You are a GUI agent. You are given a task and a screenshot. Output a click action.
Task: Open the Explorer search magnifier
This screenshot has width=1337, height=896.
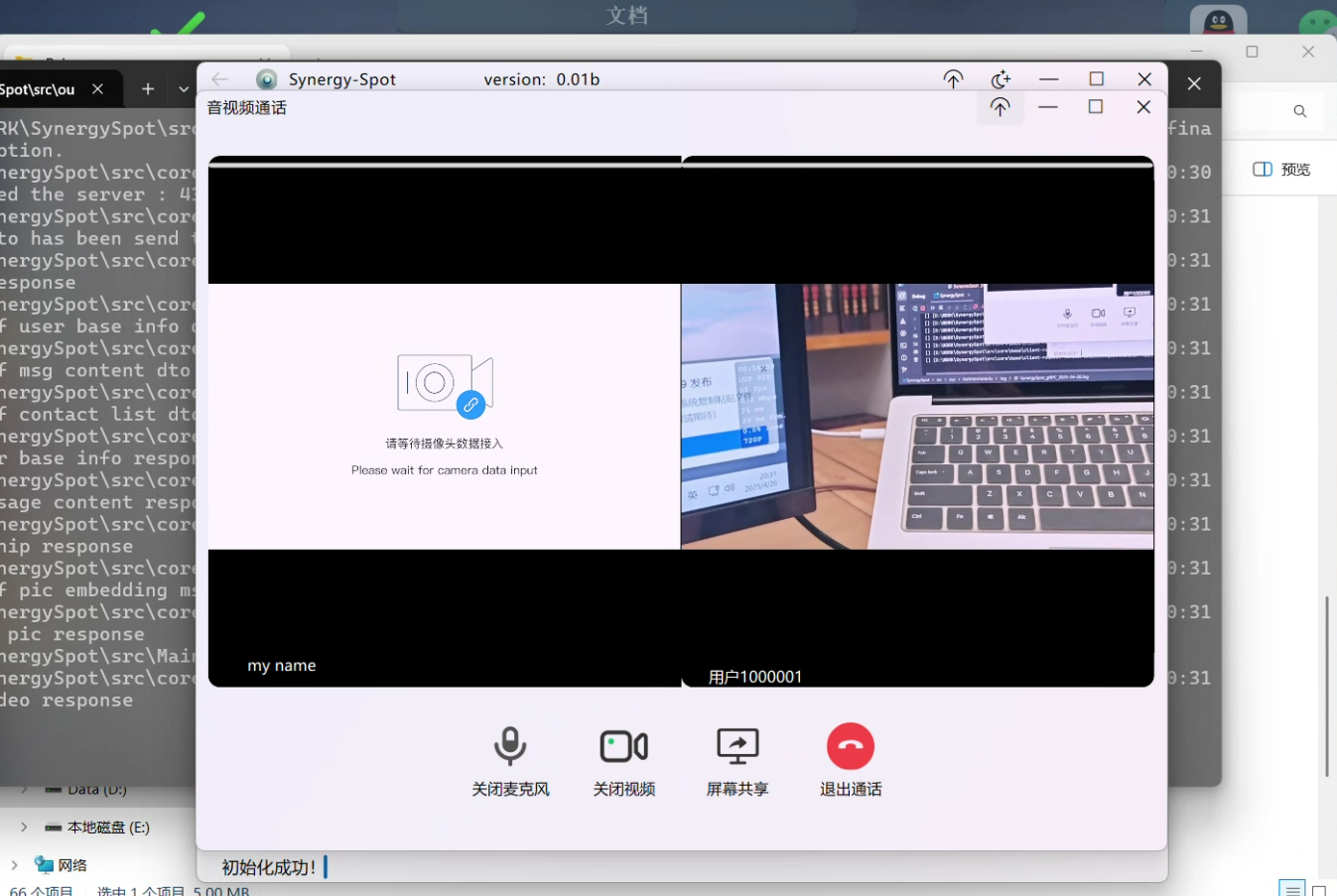(x=1300, y=111)
